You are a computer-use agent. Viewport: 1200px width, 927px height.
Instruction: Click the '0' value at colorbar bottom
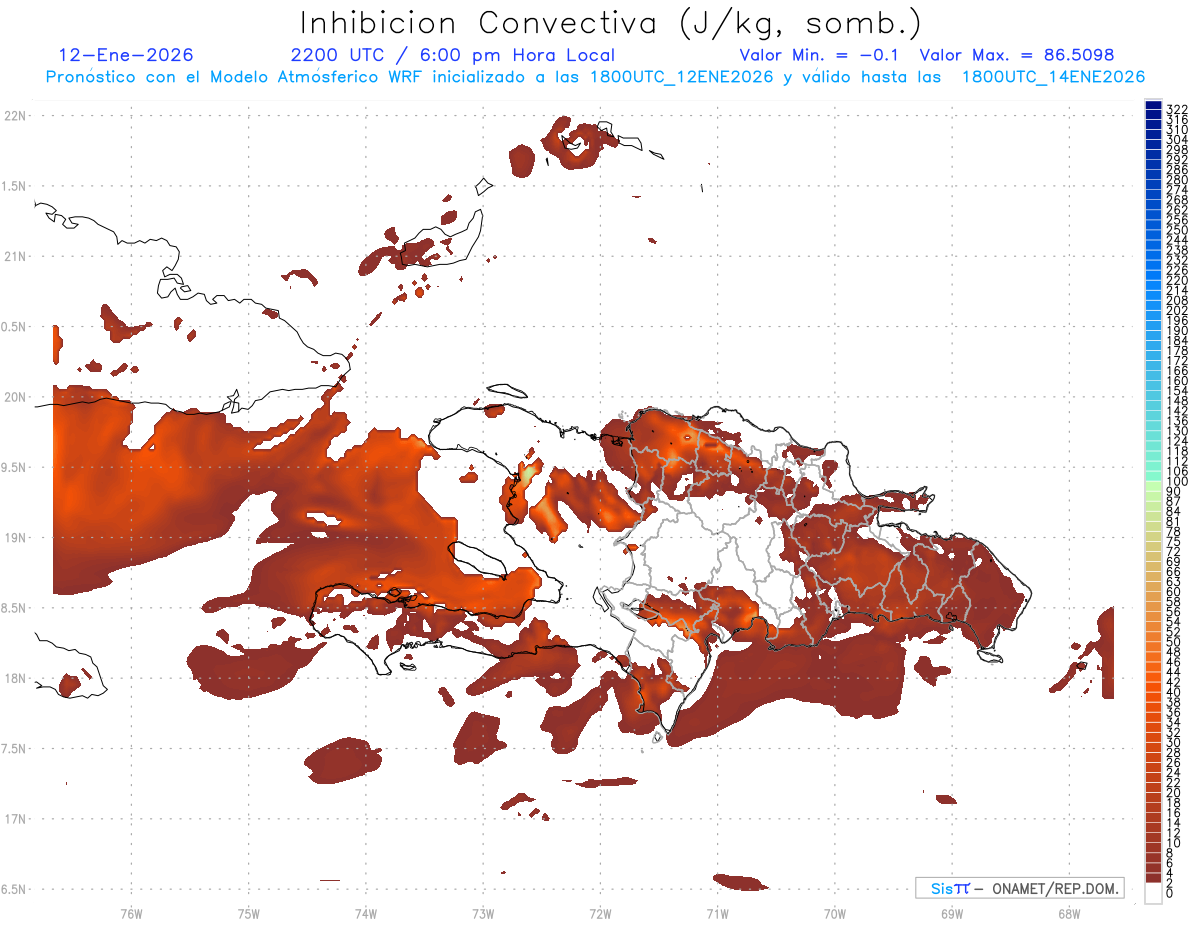tap(1171, 894)
